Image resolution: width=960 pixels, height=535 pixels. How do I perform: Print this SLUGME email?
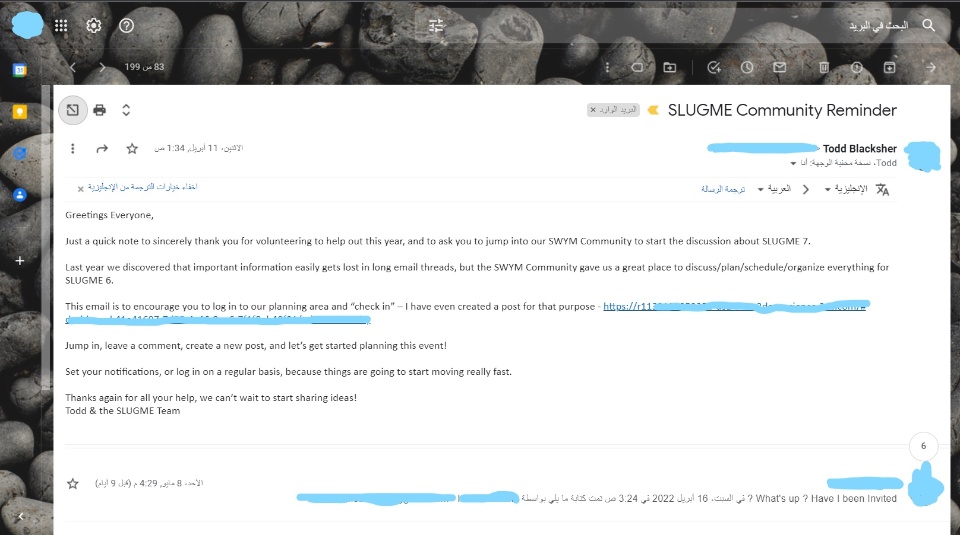point(100,110)
